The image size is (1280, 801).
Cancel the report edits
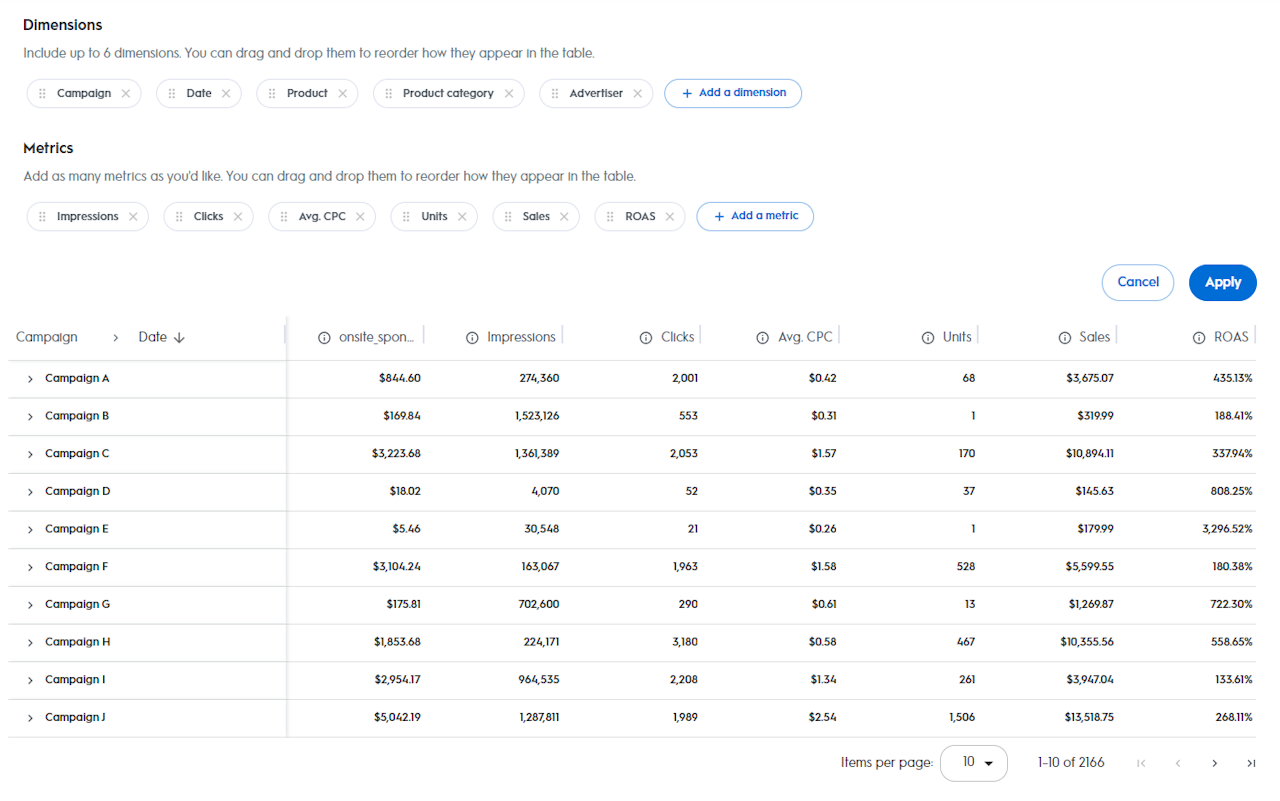tap(1137, 283)
